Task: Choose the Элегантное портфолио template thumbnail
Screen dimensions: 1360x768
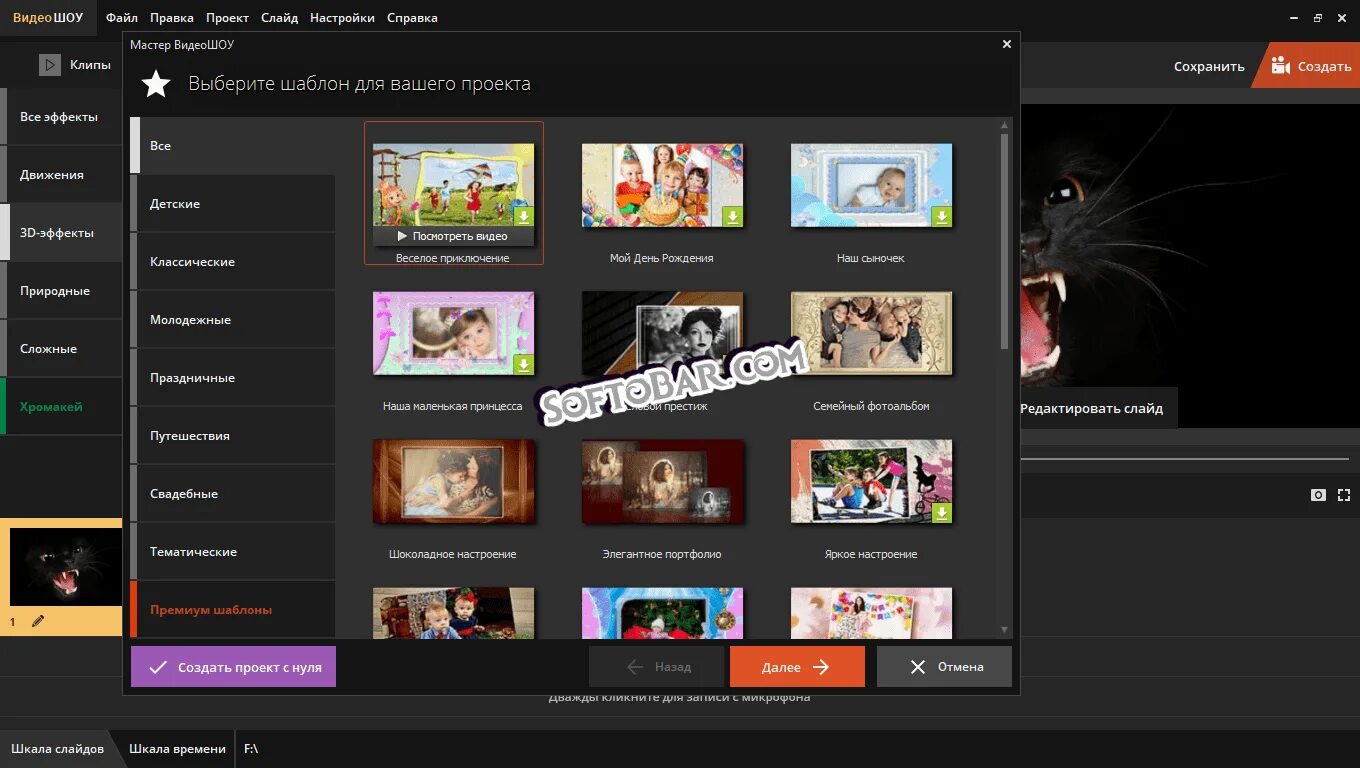Action: click(x=662, y=481)
